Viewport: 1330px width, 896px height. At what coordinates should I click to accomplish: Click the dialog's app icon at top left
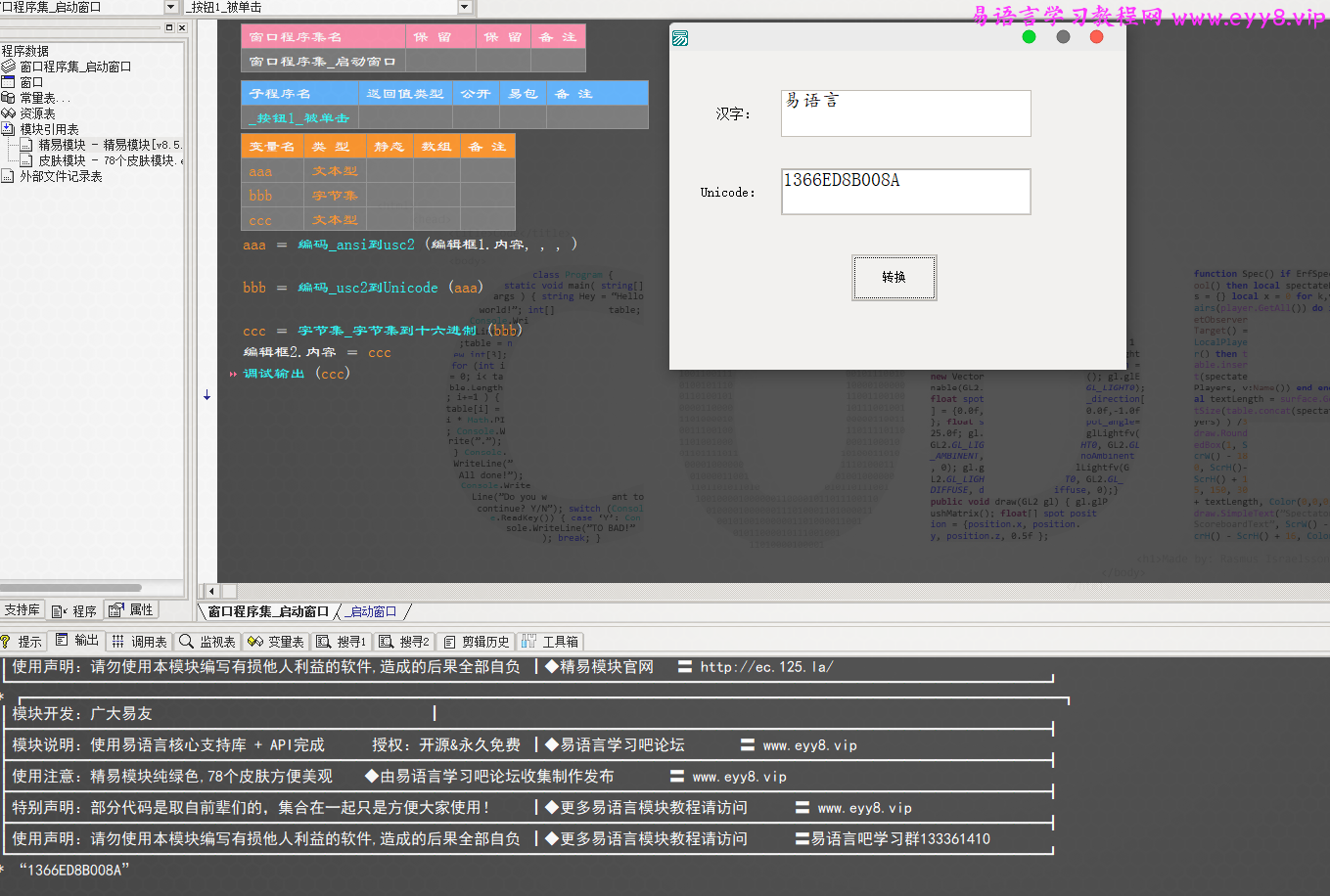pos(681,38)
